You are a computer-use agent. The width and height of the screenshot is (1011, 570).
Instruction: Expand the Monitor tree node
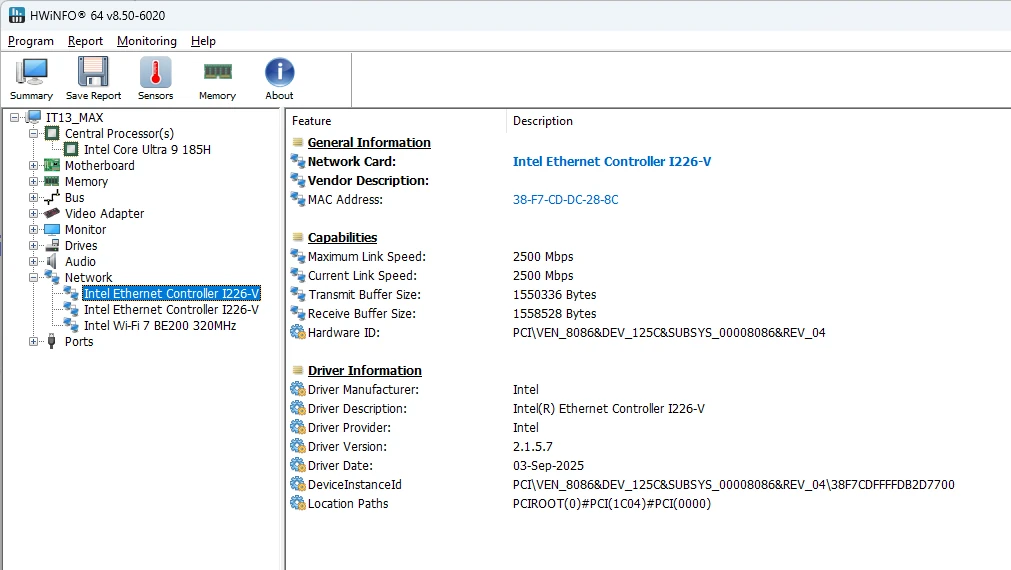tap(34, 230)
